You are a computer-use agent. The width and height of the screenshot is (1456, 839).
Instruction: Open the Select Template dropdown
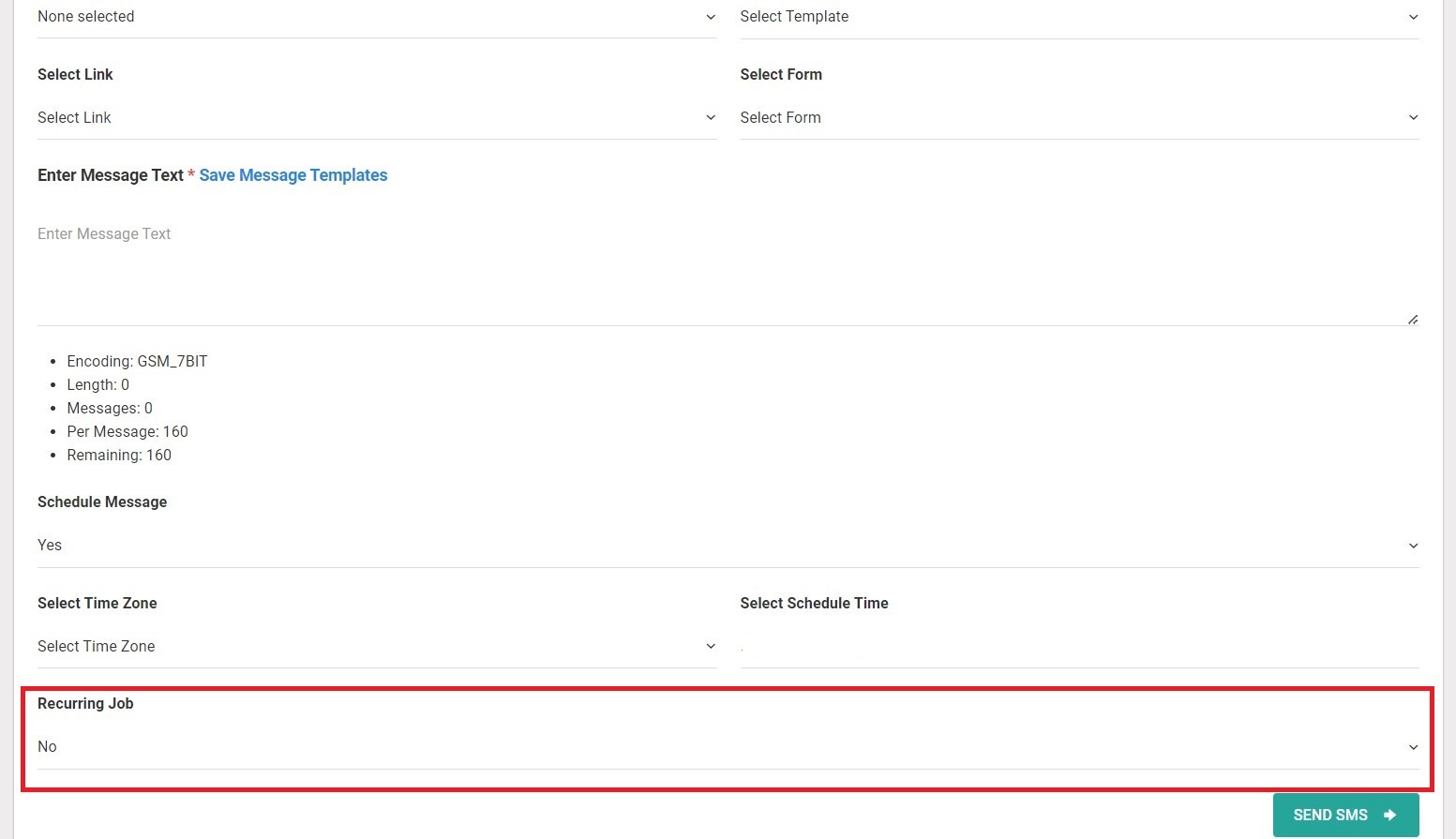[1079, 17]
